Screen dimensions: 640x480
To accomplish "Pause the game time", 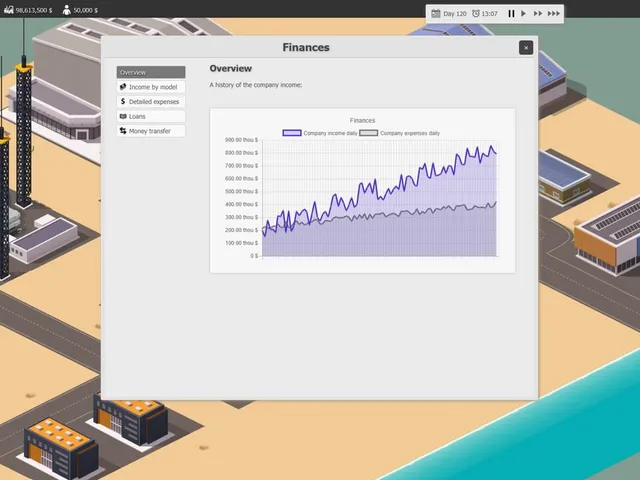I will [511, 13].
